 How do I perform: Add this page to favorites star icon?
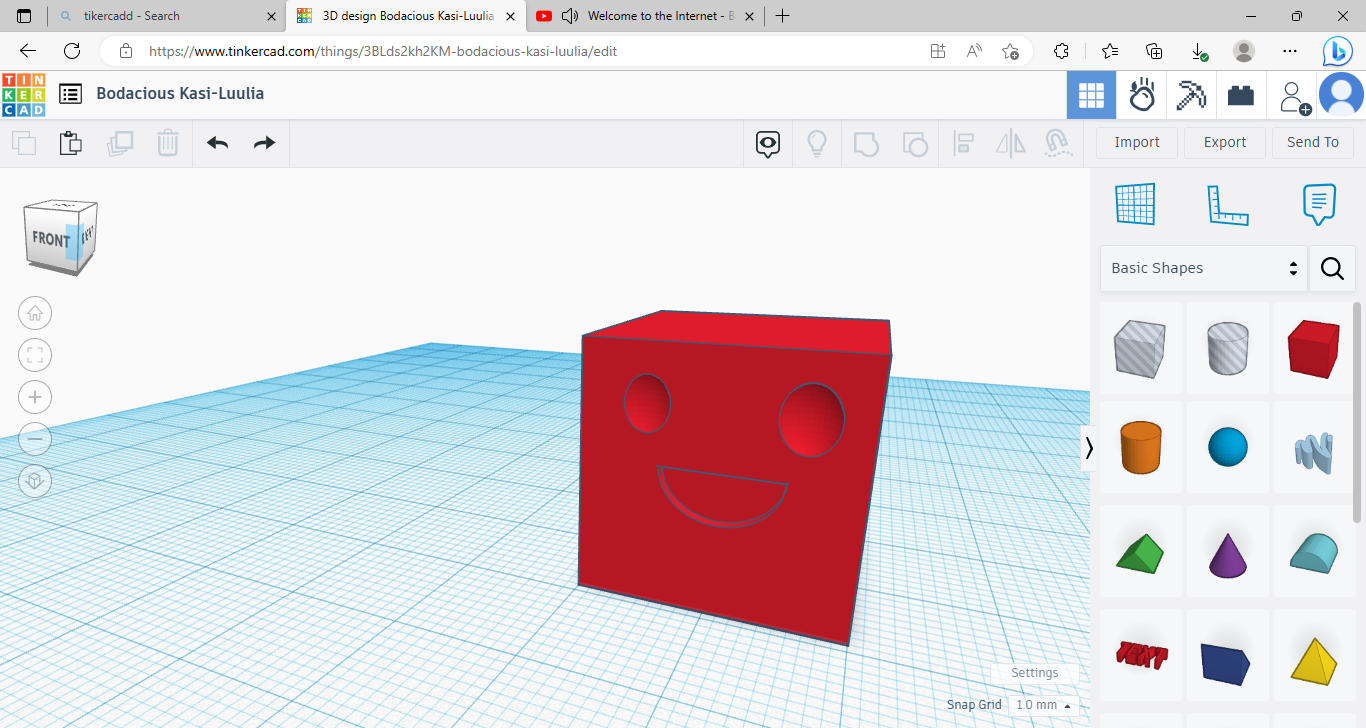1010,51
